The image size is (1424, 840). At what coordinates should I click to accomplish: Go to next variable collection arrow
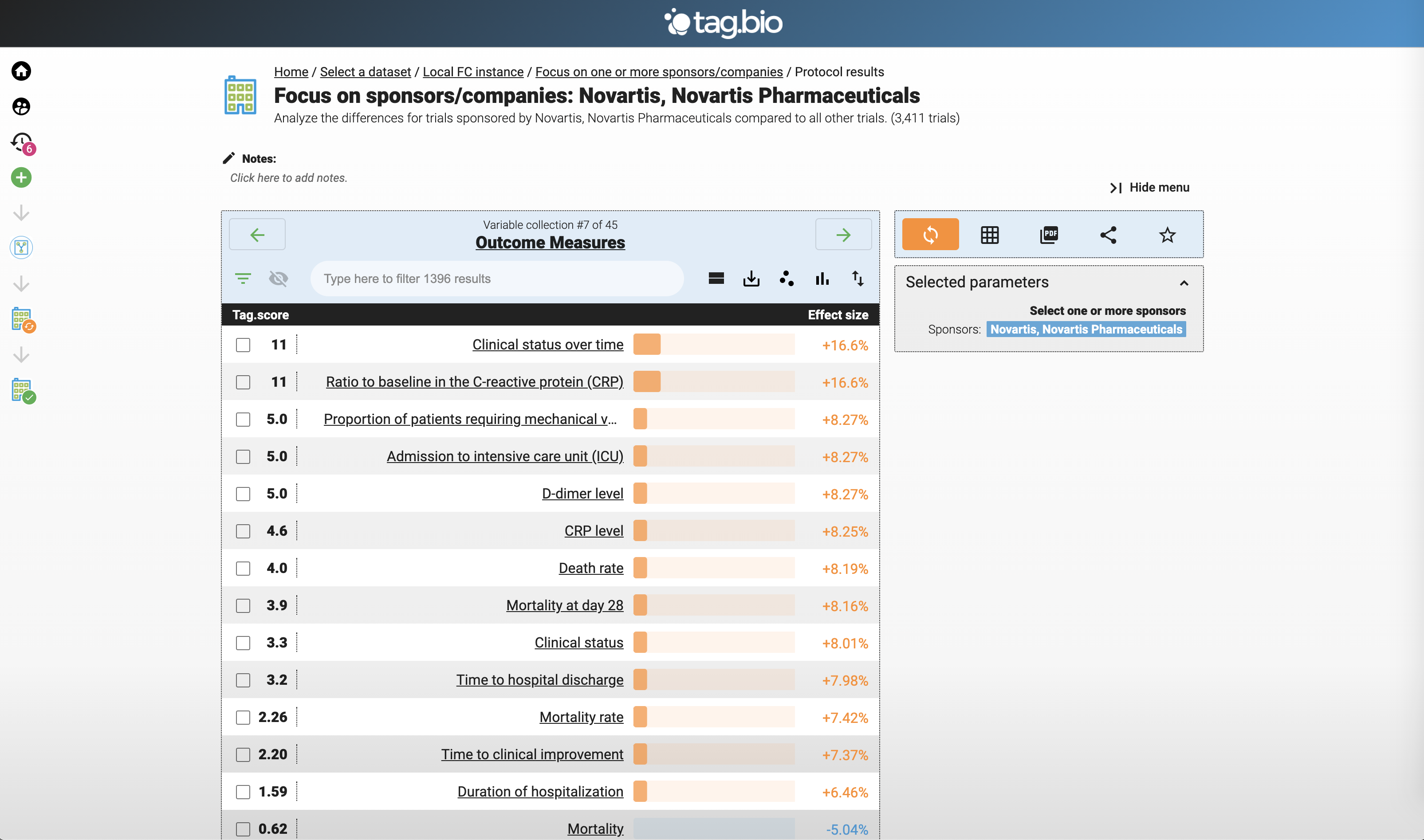[x=842, y=234]
